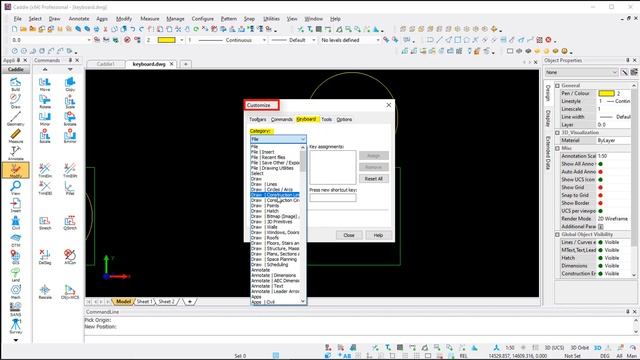Image resolution: width=640 pixels, height=360 pixels.
Task: Click the Press new shortcut key field
Action: point(333,198)
